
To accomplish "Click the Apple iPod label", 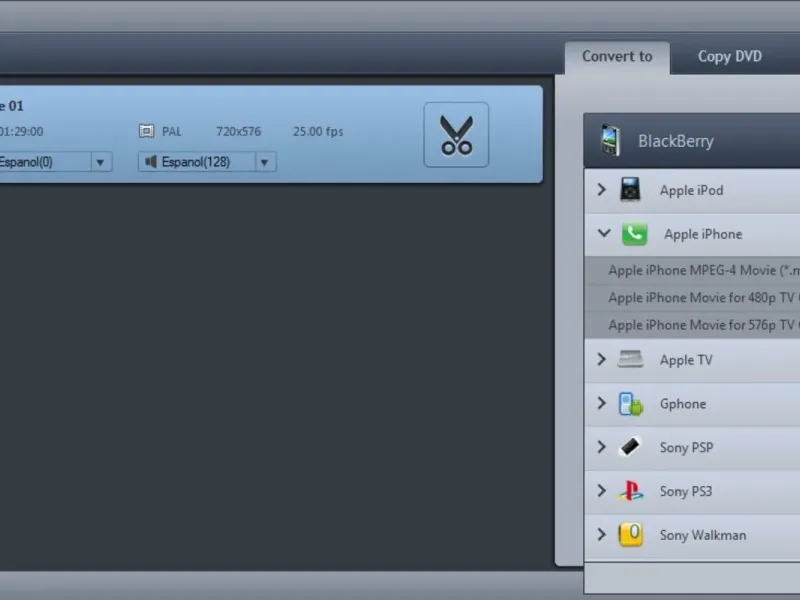I will [x=691, y=190].
